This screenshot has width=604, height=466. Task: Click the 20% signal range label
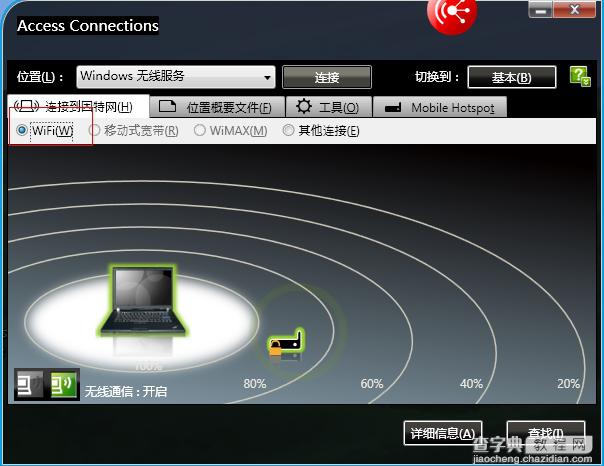pos(569,384)
